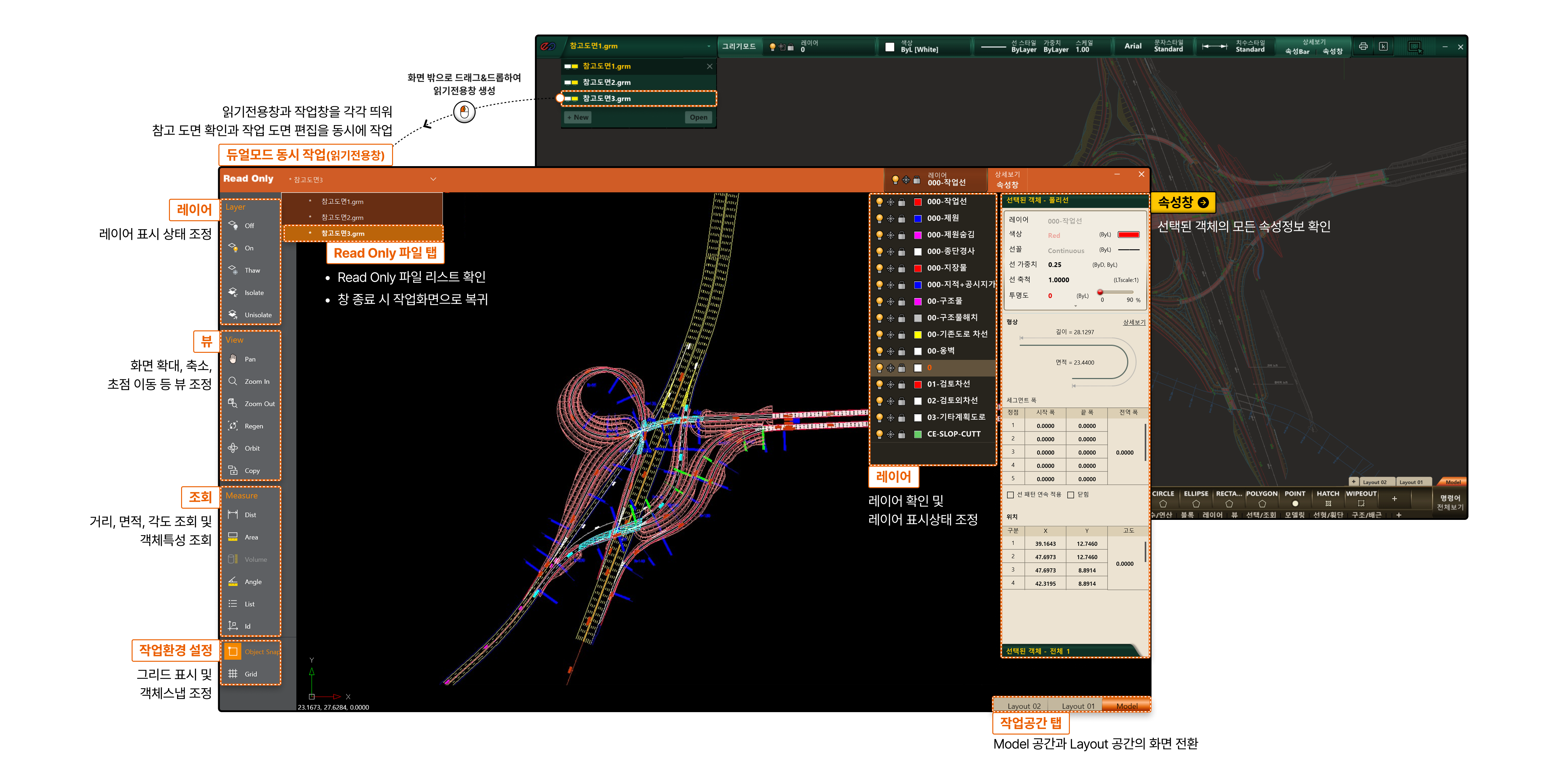This screenshot has height=784, width=1559.
Task: Adjust the 투명도 transparency slider
Action: (x=1101, y=292)
